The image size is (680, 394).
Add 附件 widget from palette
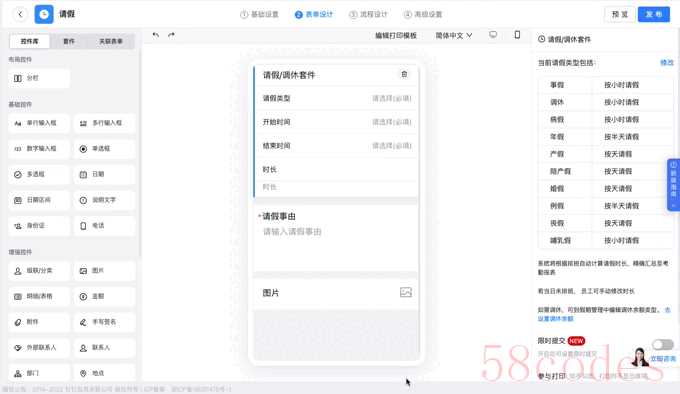(x=39, y=322)
